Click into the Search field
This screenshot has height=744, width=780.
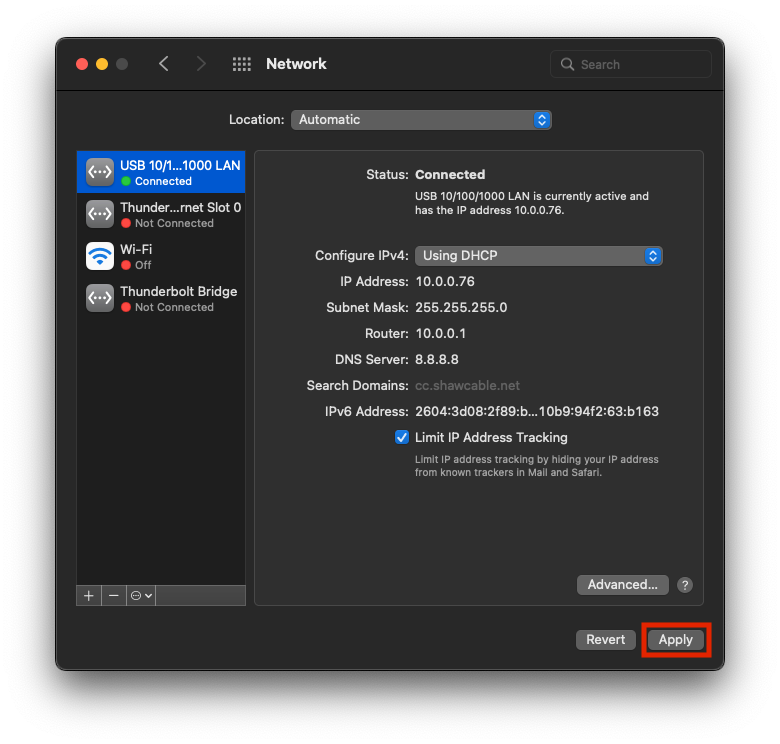pyautogui.click(x=640, y=64)
